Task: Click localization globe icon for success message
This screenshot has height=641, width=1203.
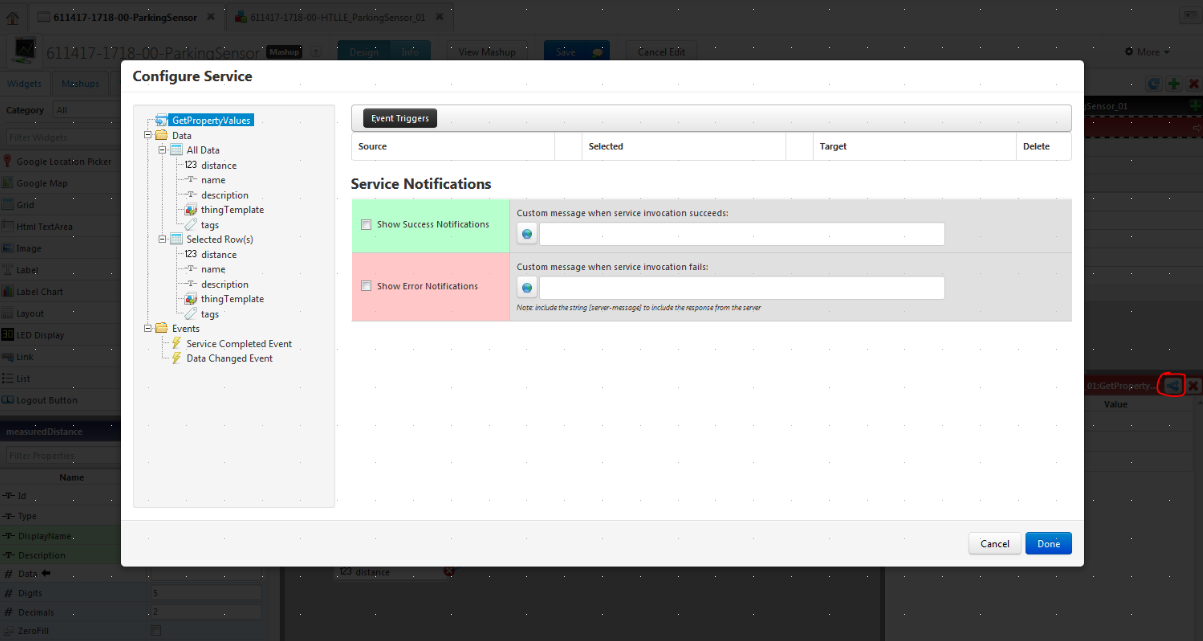Action: click(x=527, y=234)
